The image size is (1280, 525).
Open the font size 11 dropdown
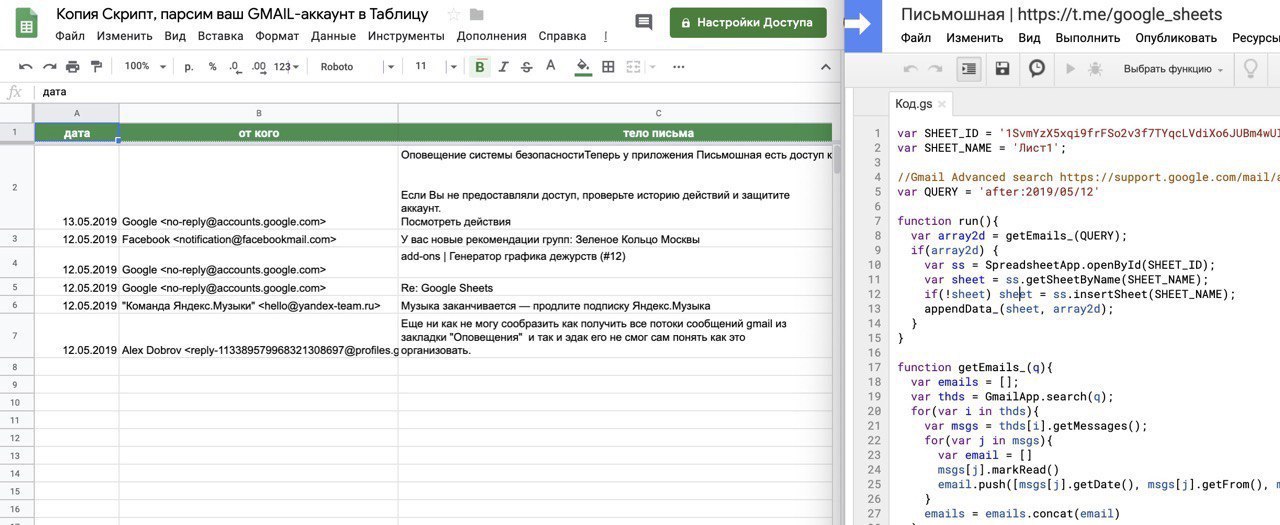click(436, 67)
